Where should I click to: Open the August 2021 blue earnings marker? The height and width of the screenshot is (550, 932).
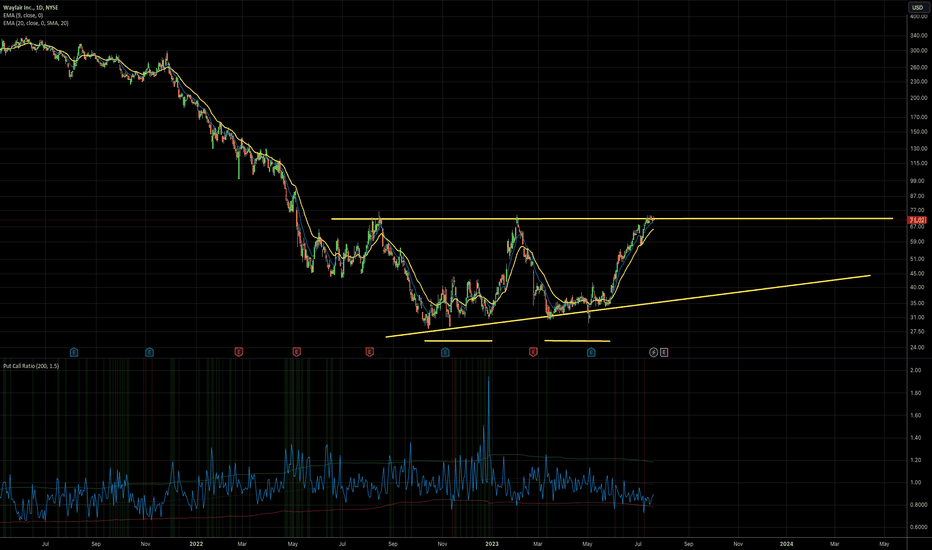tap(74, 352)
